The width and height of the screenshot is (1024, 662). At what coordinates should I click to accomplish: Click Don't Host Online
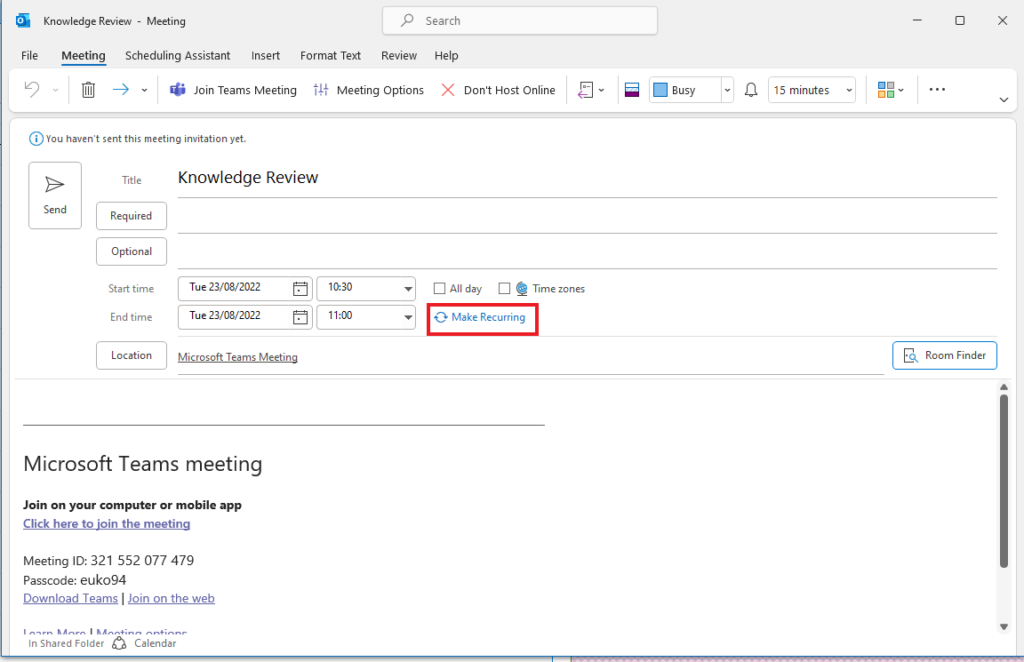(x=498, y=90)
